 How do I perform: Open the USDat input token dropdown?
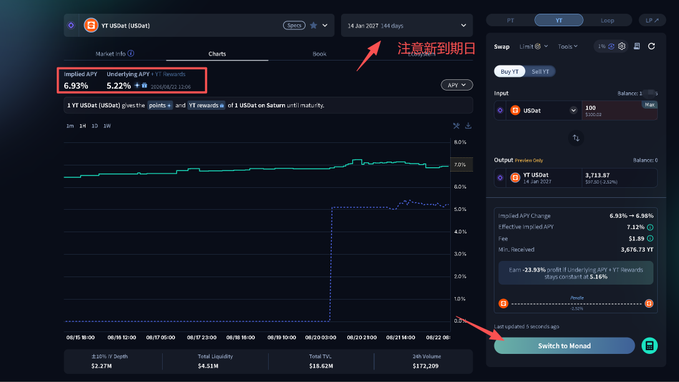click(x=544, y=110)
